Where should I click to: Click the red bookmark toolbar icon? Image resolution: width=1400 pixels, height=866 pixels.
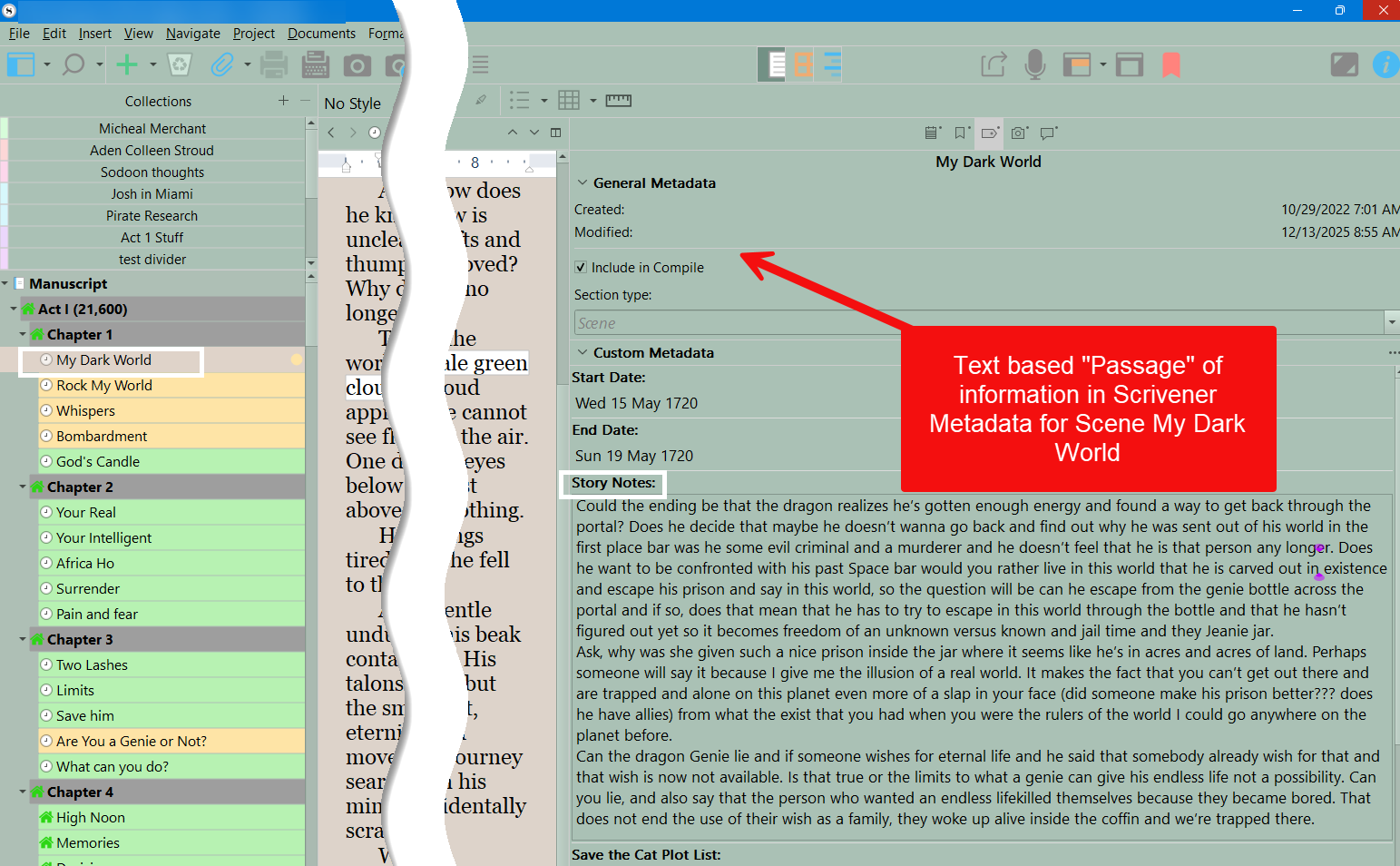point(1171,64)
